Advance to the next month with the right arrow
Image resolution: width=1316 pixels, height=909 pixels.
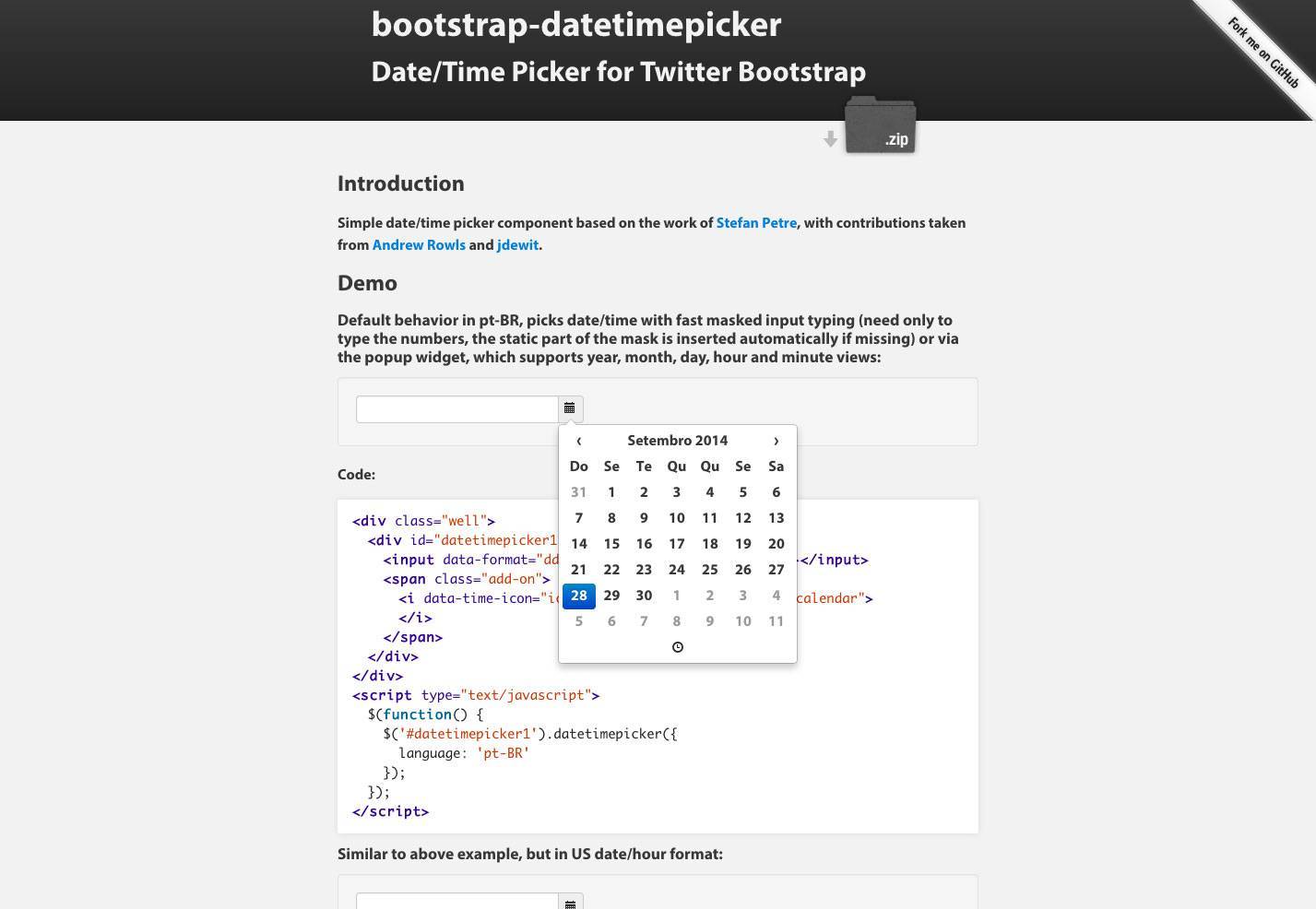tap(776, 441)
